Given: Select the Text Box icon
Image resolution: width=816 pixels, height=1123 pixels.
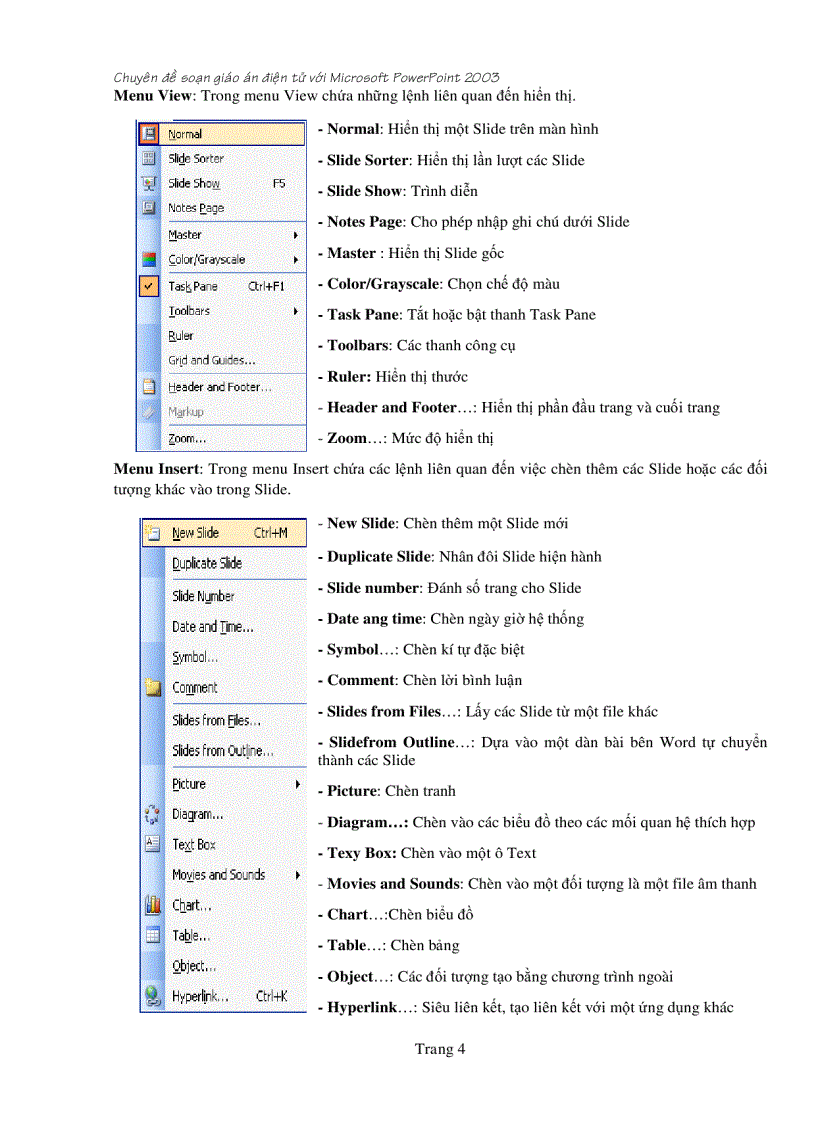Looking at the screenshot, I should pos(151,844).
